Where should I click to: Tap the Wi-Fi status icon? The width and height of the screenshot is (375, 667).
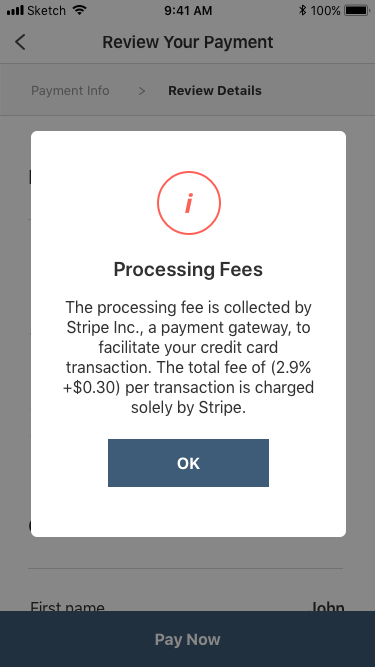tap(80, 10)
